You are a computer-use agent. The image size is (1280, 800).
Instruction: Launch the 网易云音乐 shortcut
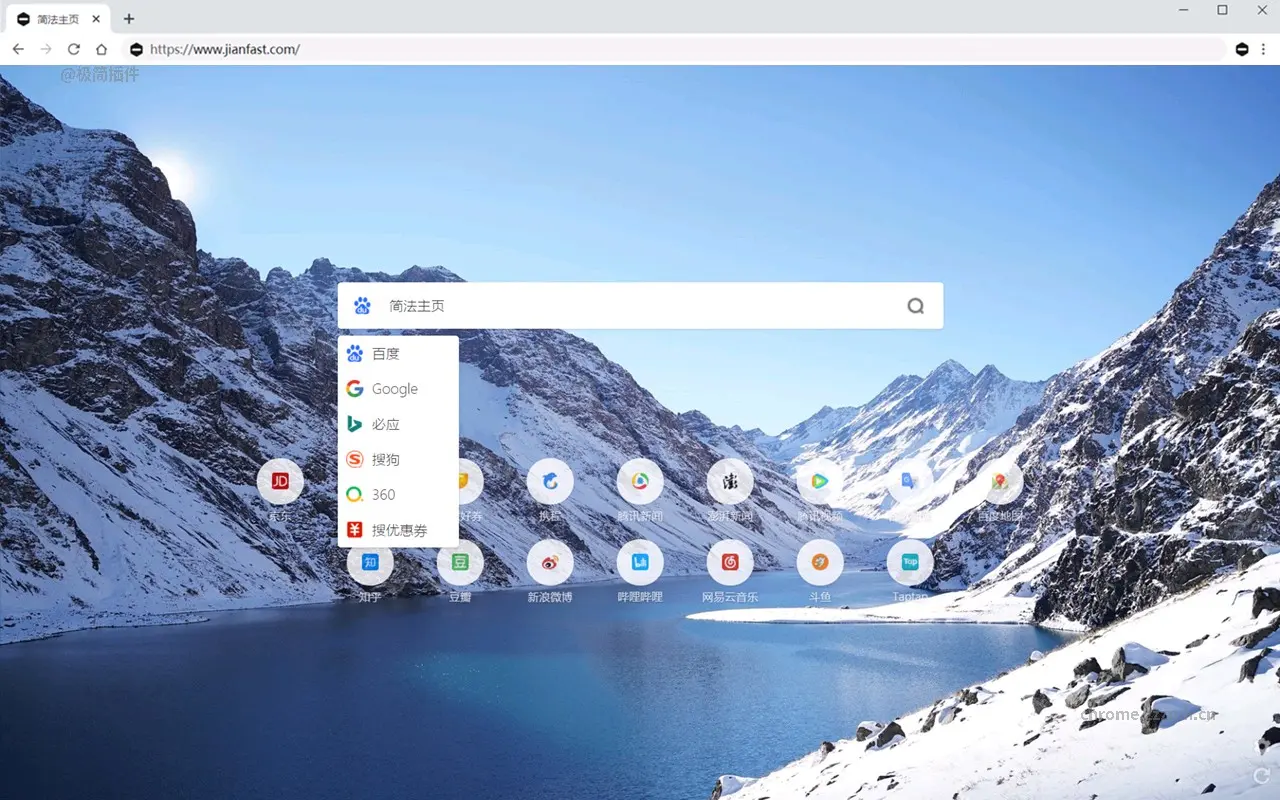(x=730, y=563)
